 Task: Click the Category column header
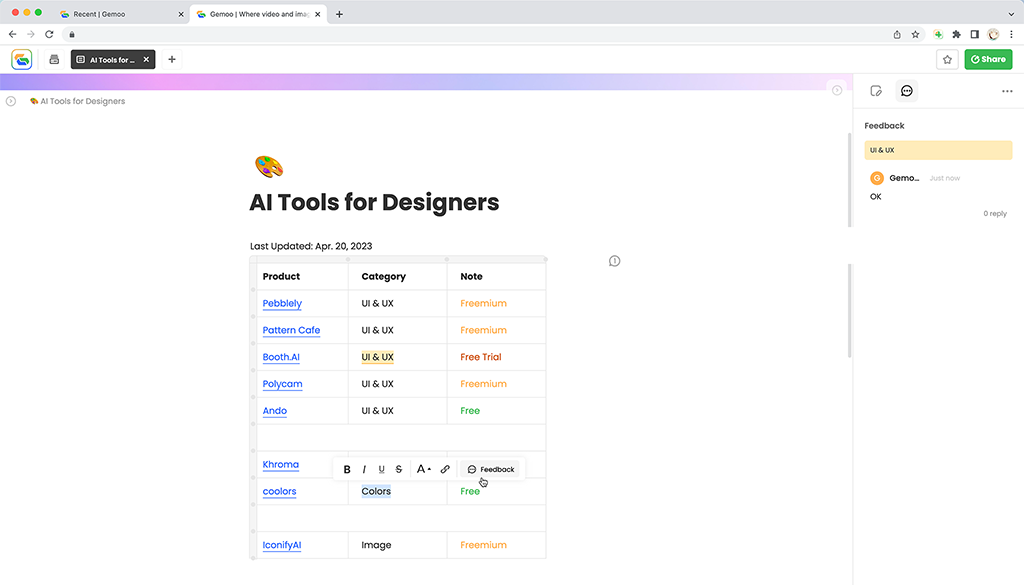[x=383, y=277]
